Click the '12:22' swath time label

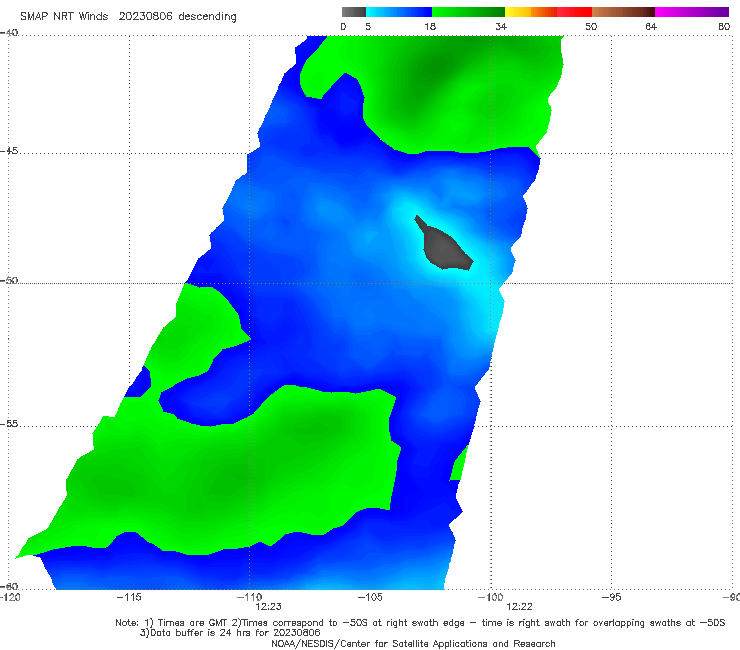click(x=520, y=607)
